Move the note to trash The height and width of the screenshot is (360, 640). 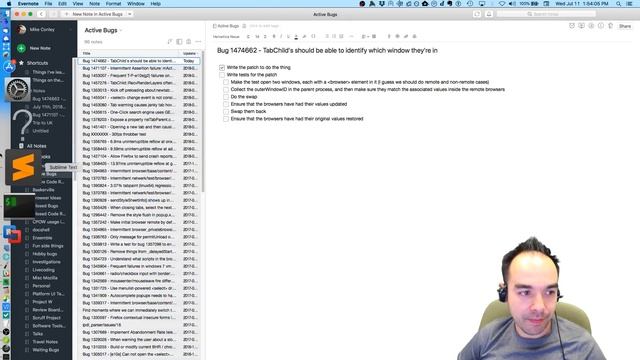pyautogui.click(x=611, y=26)
